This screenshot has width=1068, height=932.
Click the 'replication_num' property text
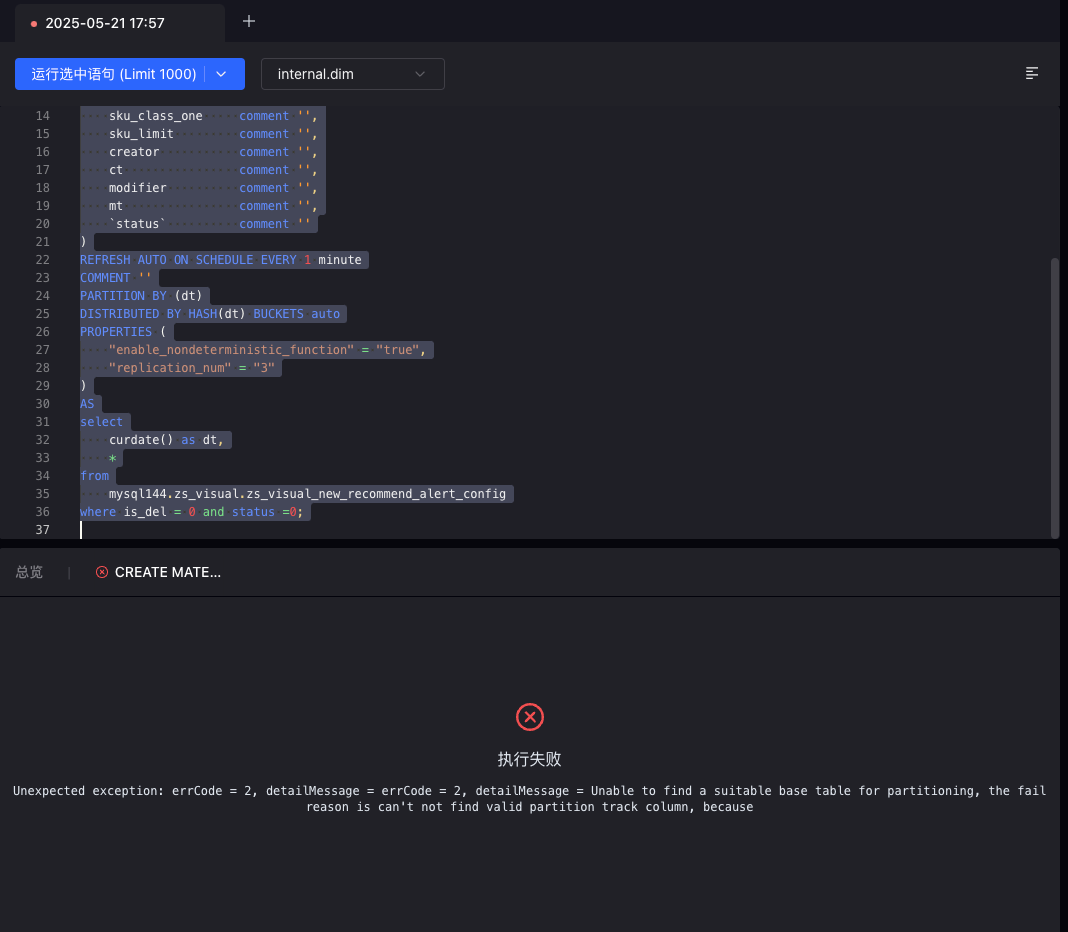[x=170, y=368]
